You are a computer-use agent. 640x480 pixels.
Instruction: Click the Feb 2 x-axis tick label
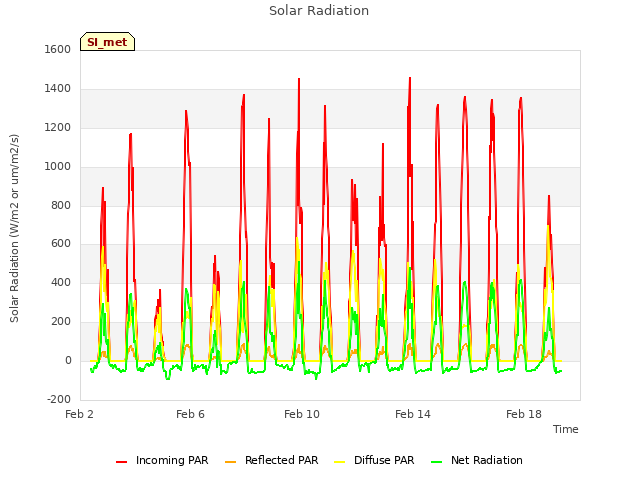coord(79,414)
